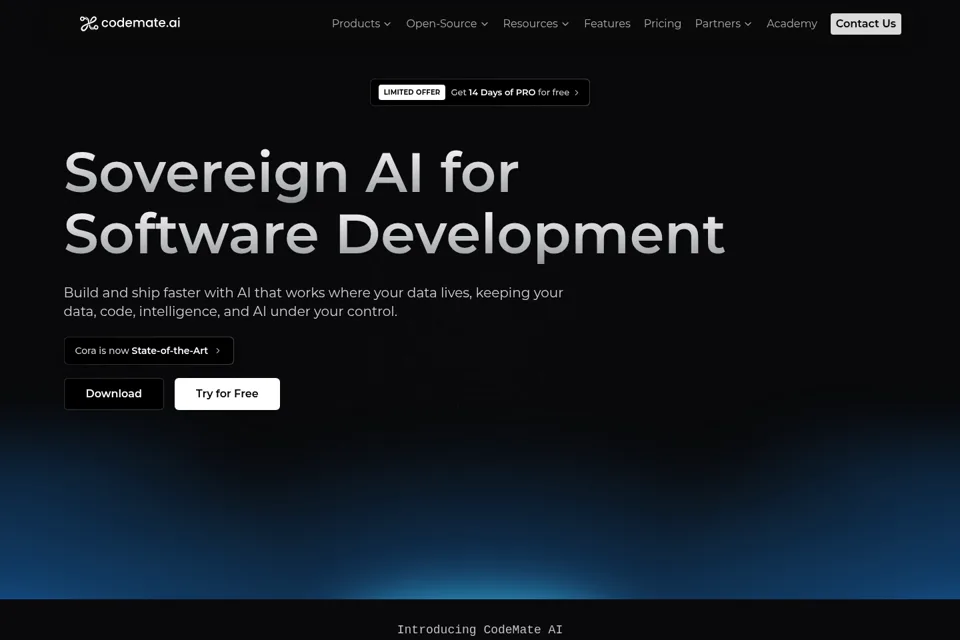Expand the Open-Source dropdown chevron
This screenshot has height=640, width=960.
tap(484, 24)
